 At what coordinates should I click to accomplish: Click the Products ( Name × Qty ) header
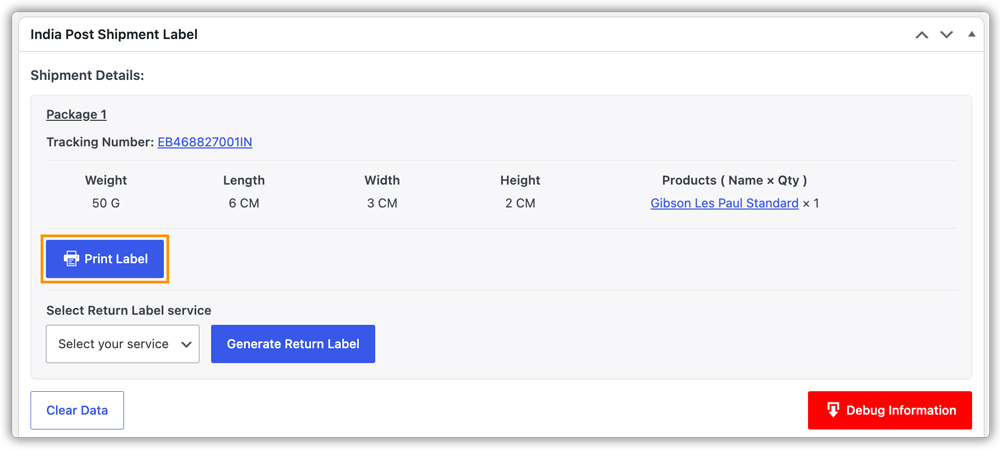tap(735, 181)
